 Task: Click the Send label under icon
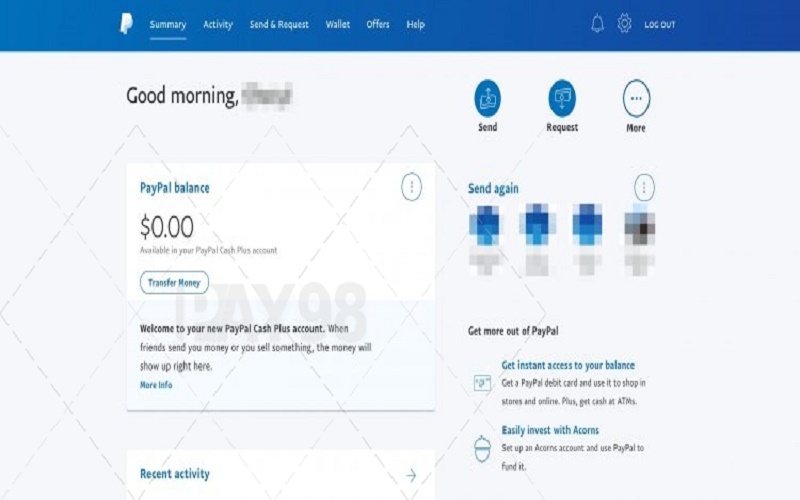click(x=488, y=127)
